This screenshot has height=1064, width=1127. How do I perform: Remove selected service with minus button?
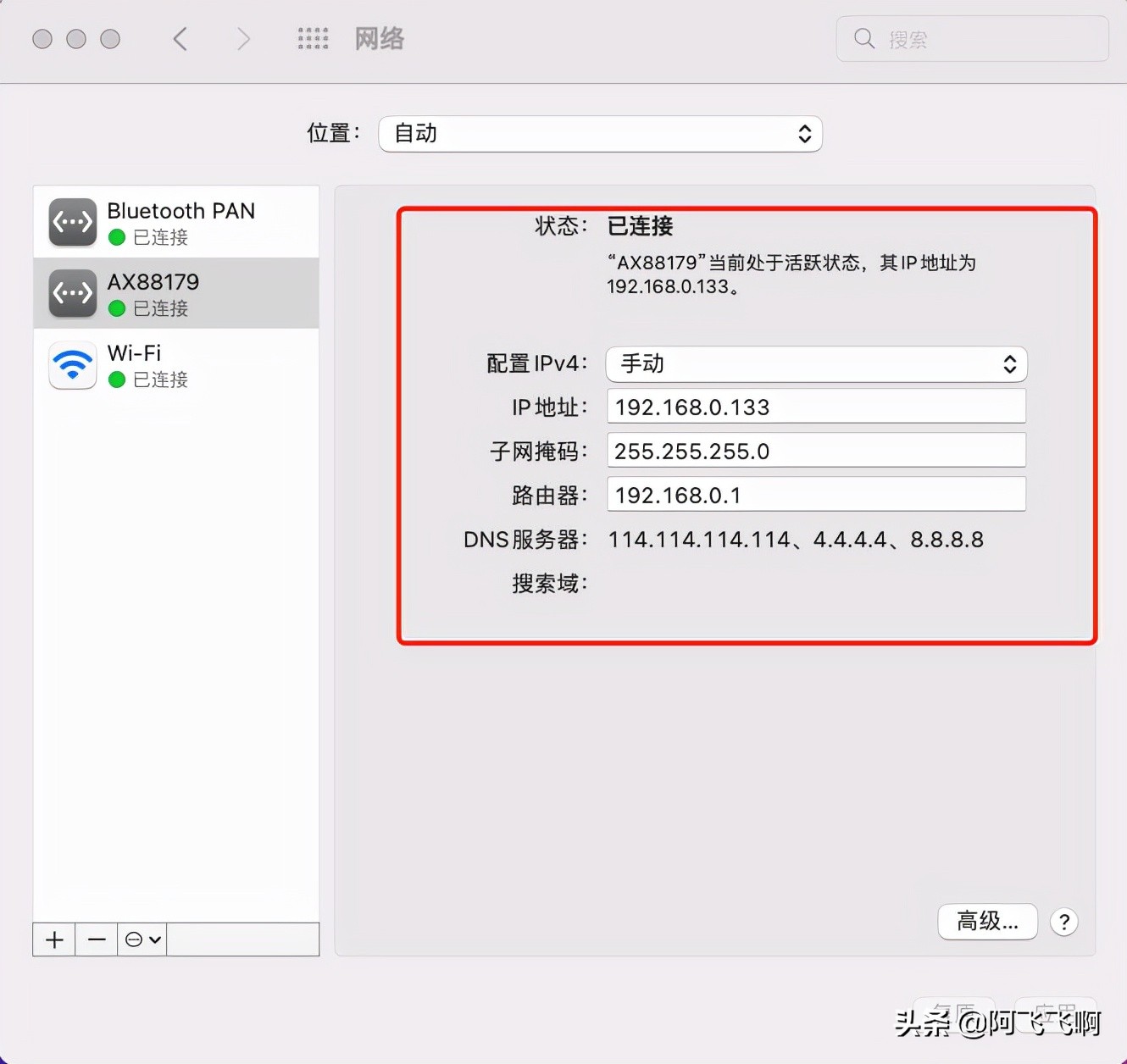pos(96,939)
